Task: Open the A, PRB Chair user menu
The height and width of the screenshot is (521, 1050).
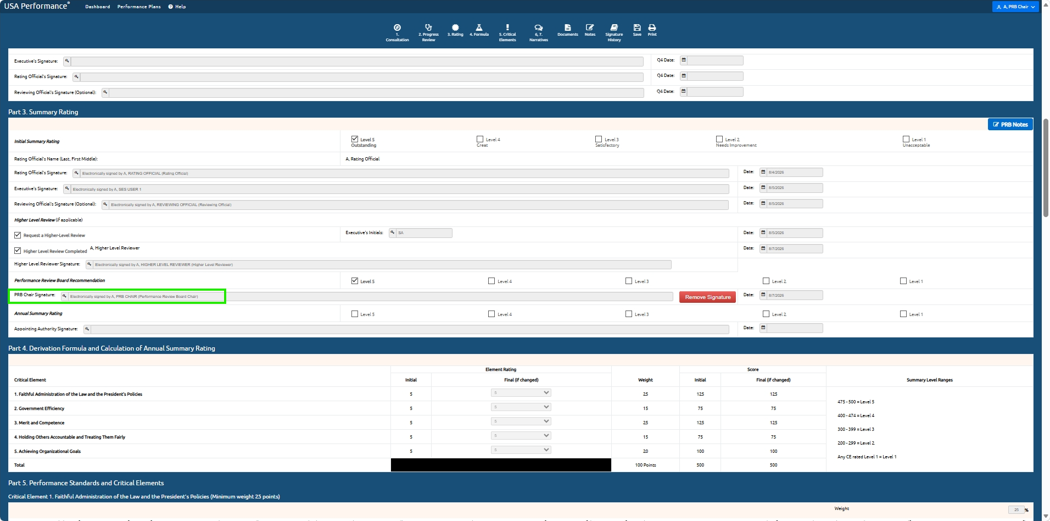Action: [x=1015, y=6]
